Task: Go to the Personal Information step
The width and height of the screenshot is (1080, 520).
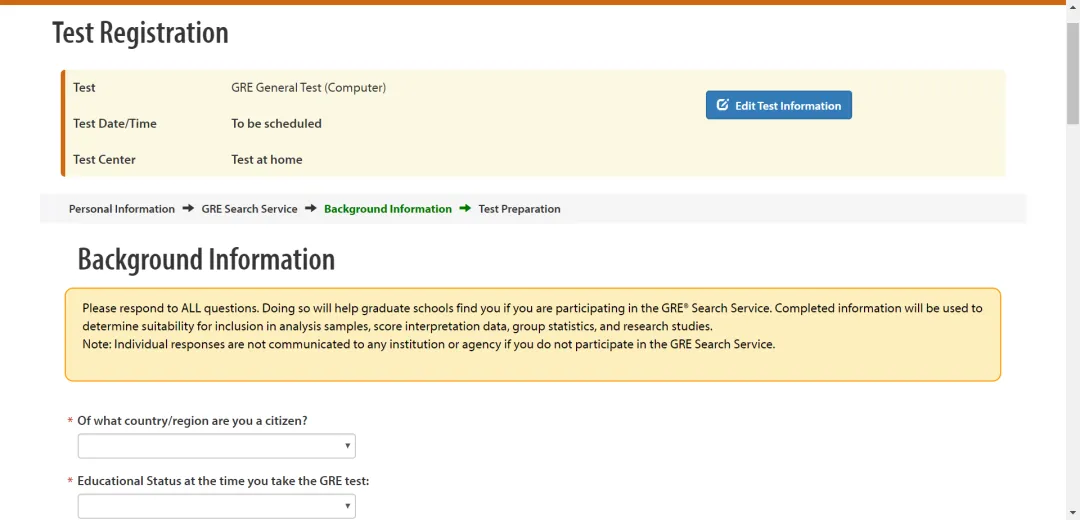Action: point(121,209)
